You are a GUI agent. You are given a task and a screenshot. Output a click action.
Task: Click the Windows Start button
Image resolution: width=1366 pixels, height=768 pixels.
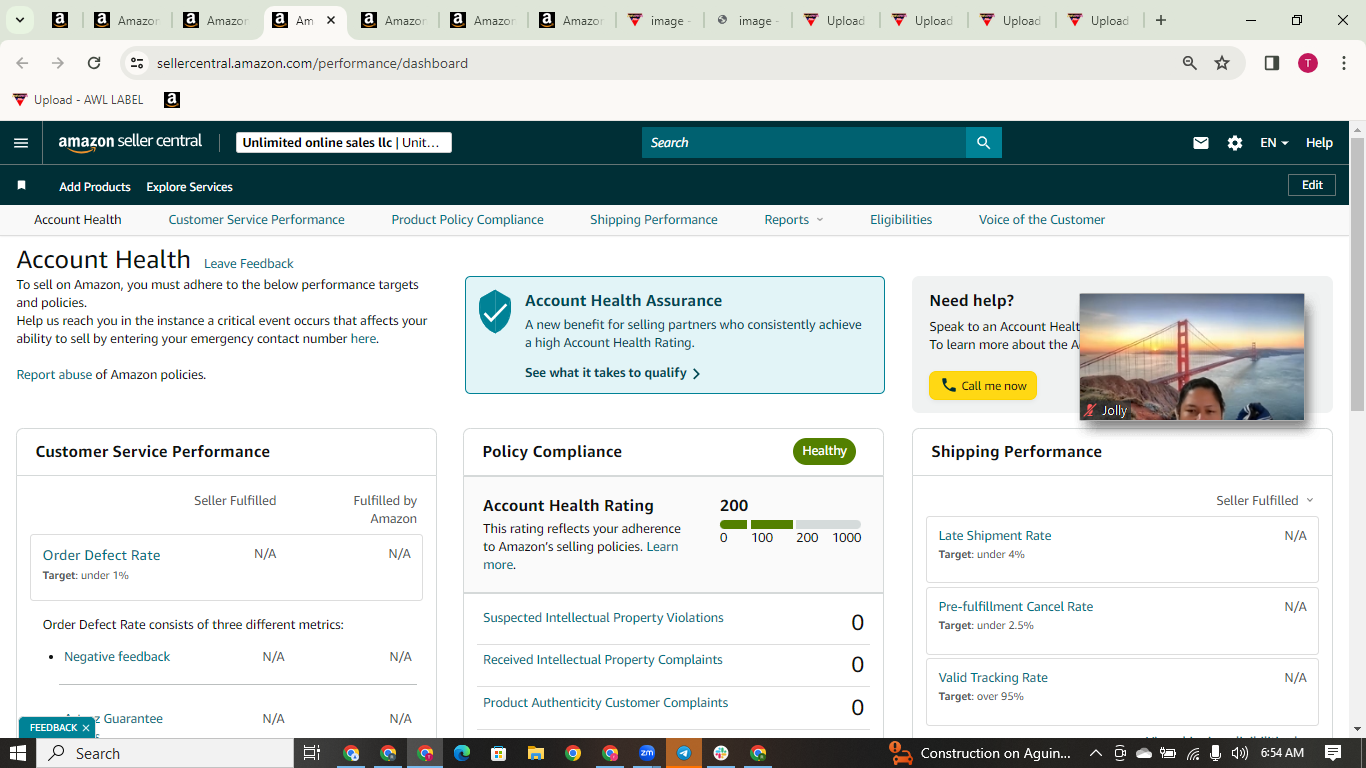click(18, 753)
